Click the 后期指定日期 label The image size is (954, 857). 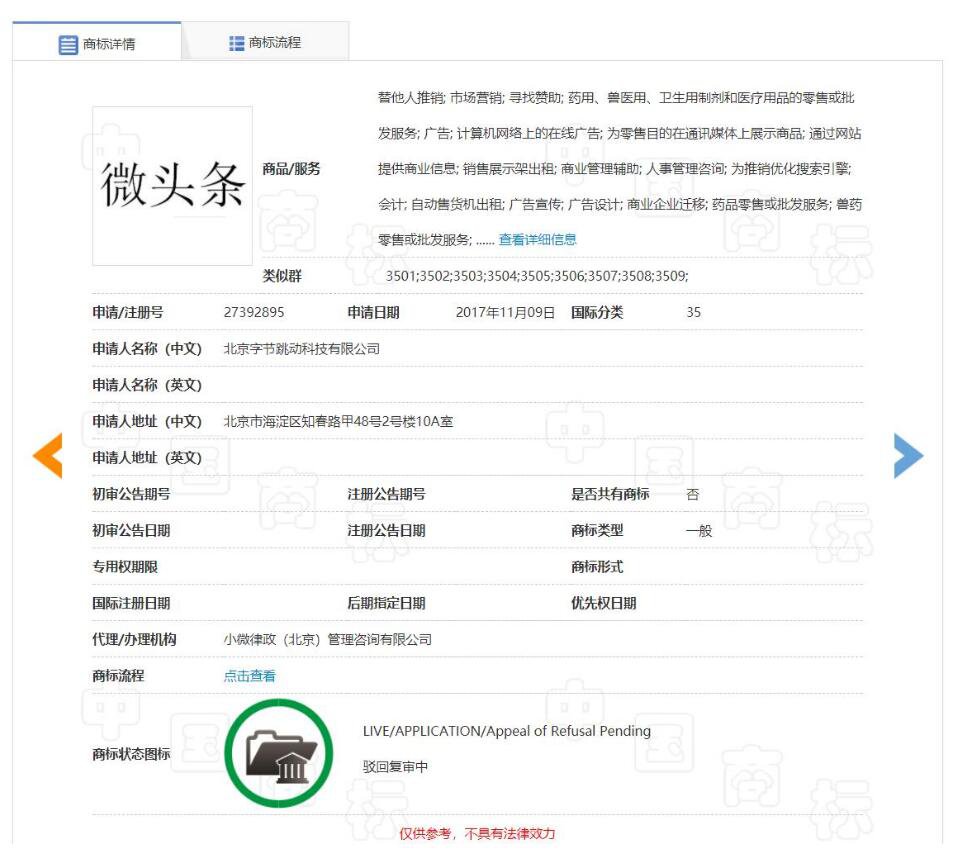click(386, 603)
